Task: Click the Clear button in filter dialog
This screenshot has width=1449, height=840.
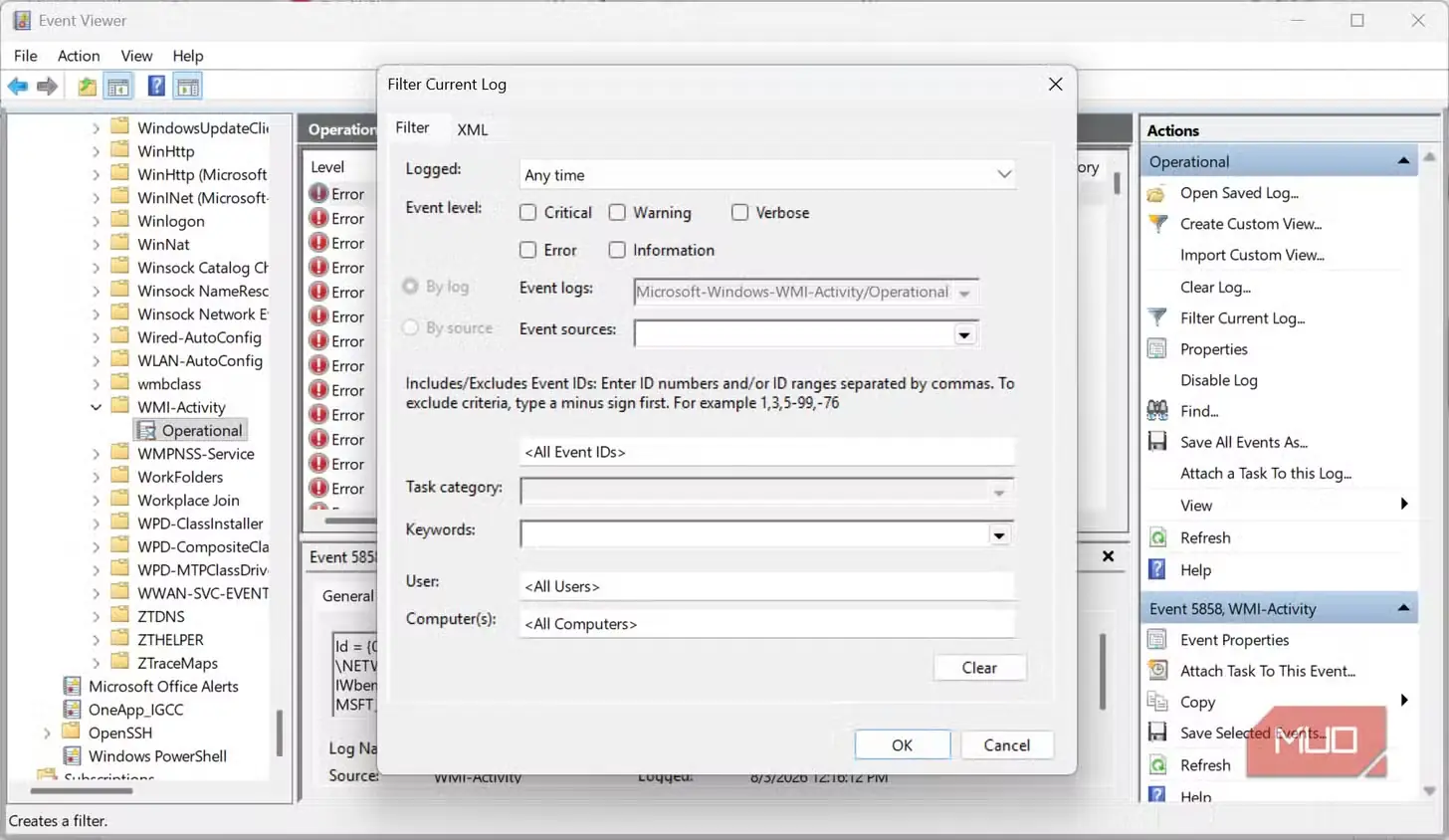Action: click(979, 668)
